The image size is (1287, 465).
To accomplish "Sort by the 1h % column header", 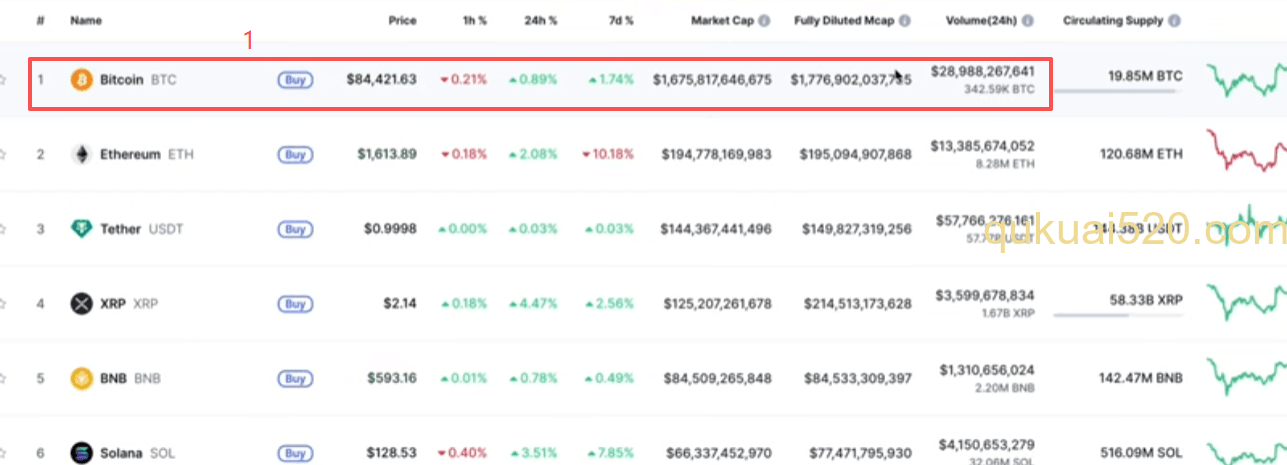I will coord(473,20).
